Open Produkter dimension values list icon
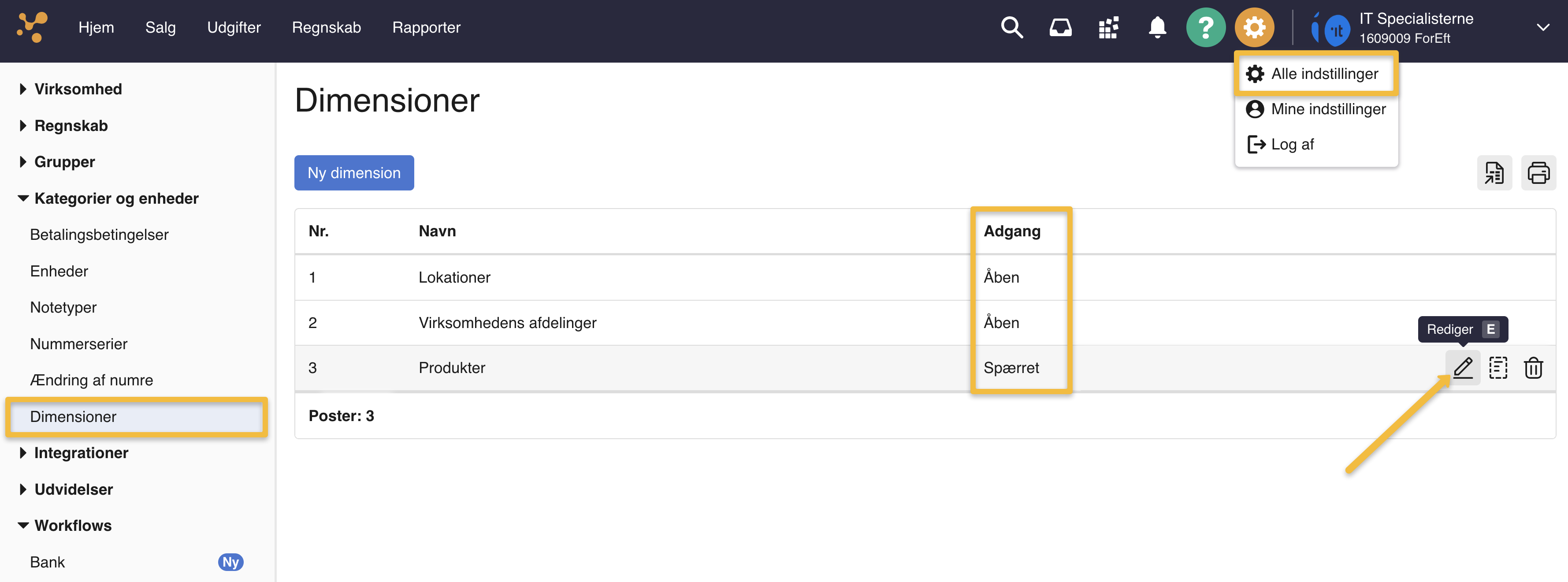 click(1498, 368)
